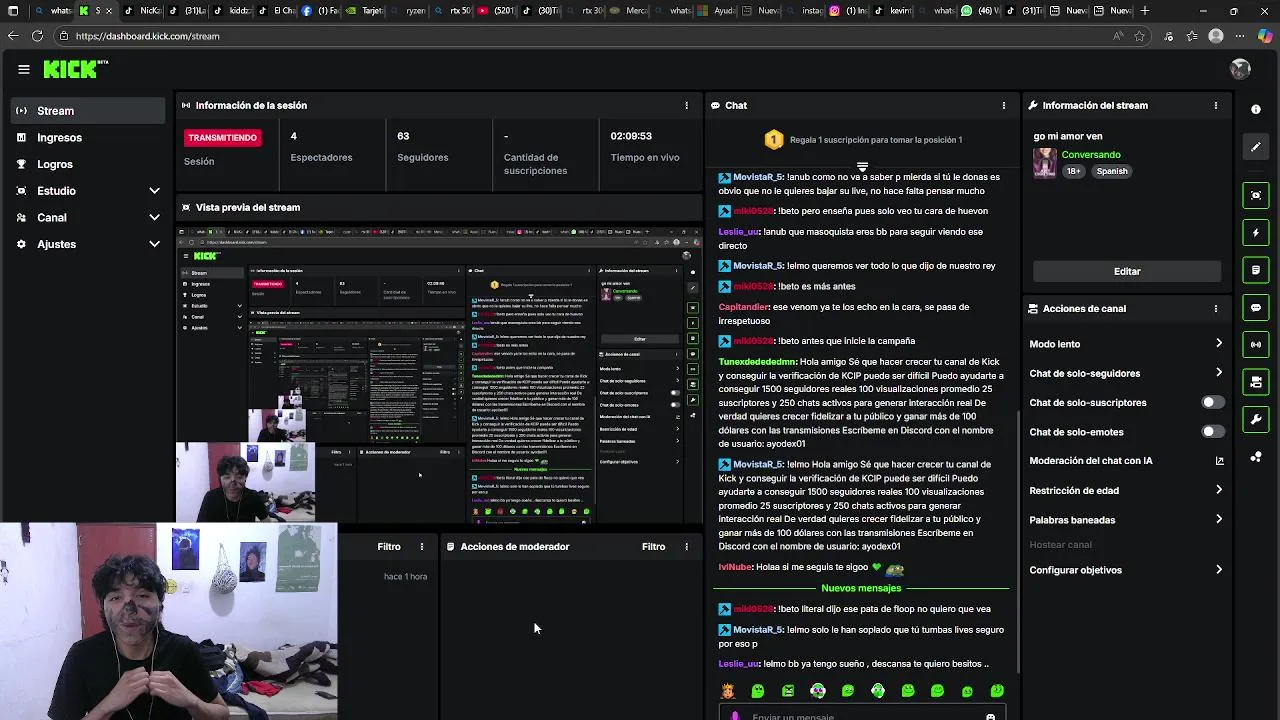This screenshot has height=720, width=1280.
Task: Click the Nuevos mensajes divider link
Action: (861, 588)
